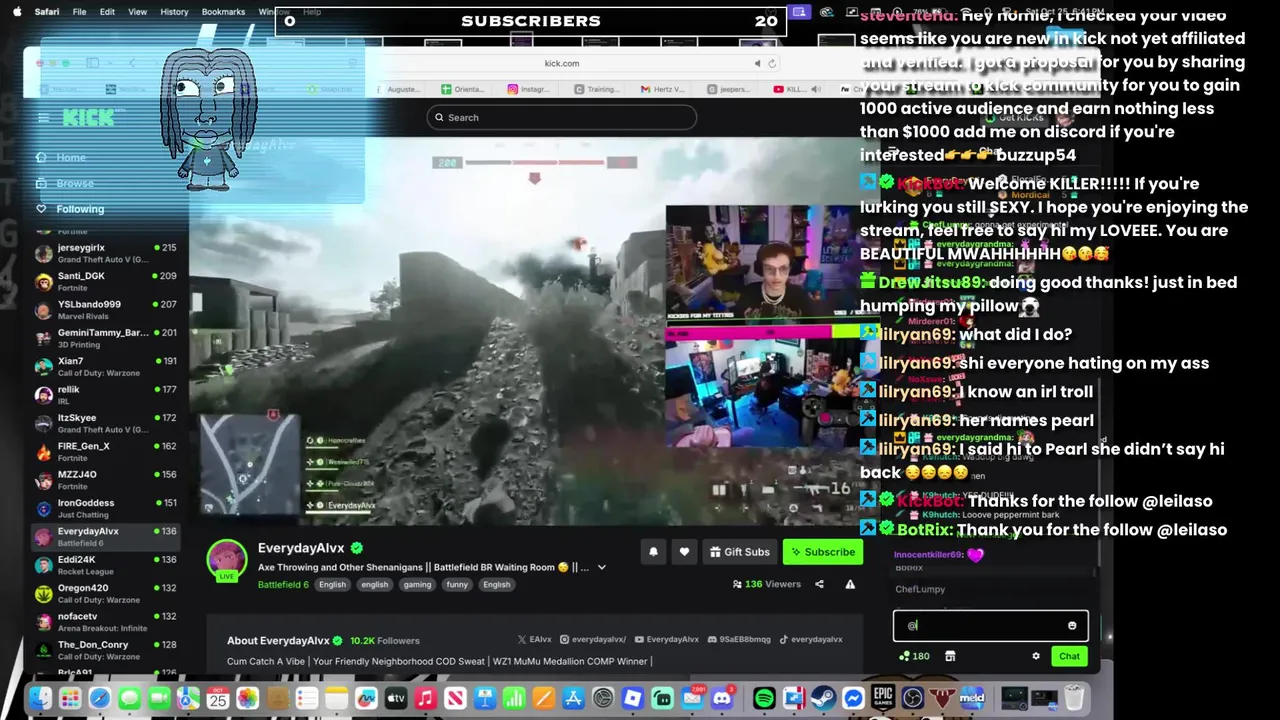Click the Gift Subs button

(x=740, y=551)
